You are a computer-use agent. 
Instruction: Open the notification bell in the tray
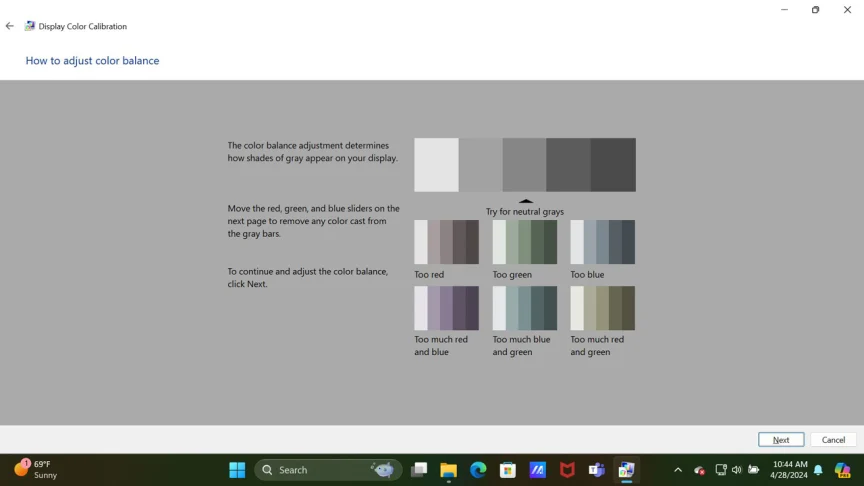pyautogui.click(x=818, y=470)
